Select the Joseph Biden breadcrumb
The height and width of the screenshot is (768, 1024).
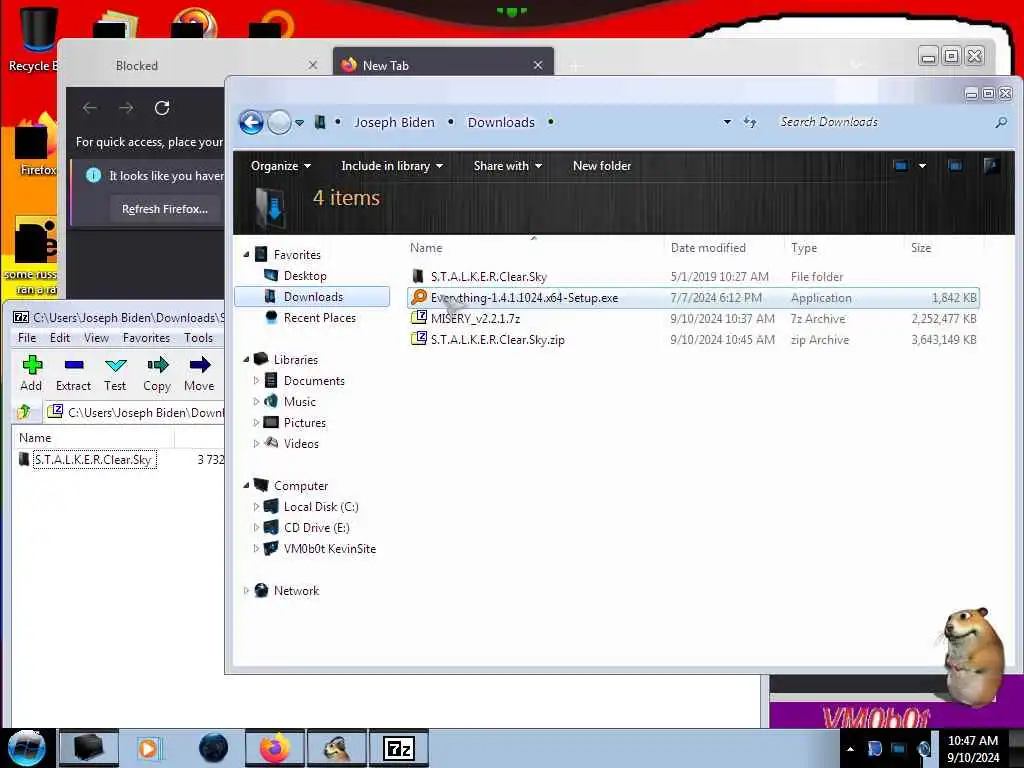tap(394, 122)
